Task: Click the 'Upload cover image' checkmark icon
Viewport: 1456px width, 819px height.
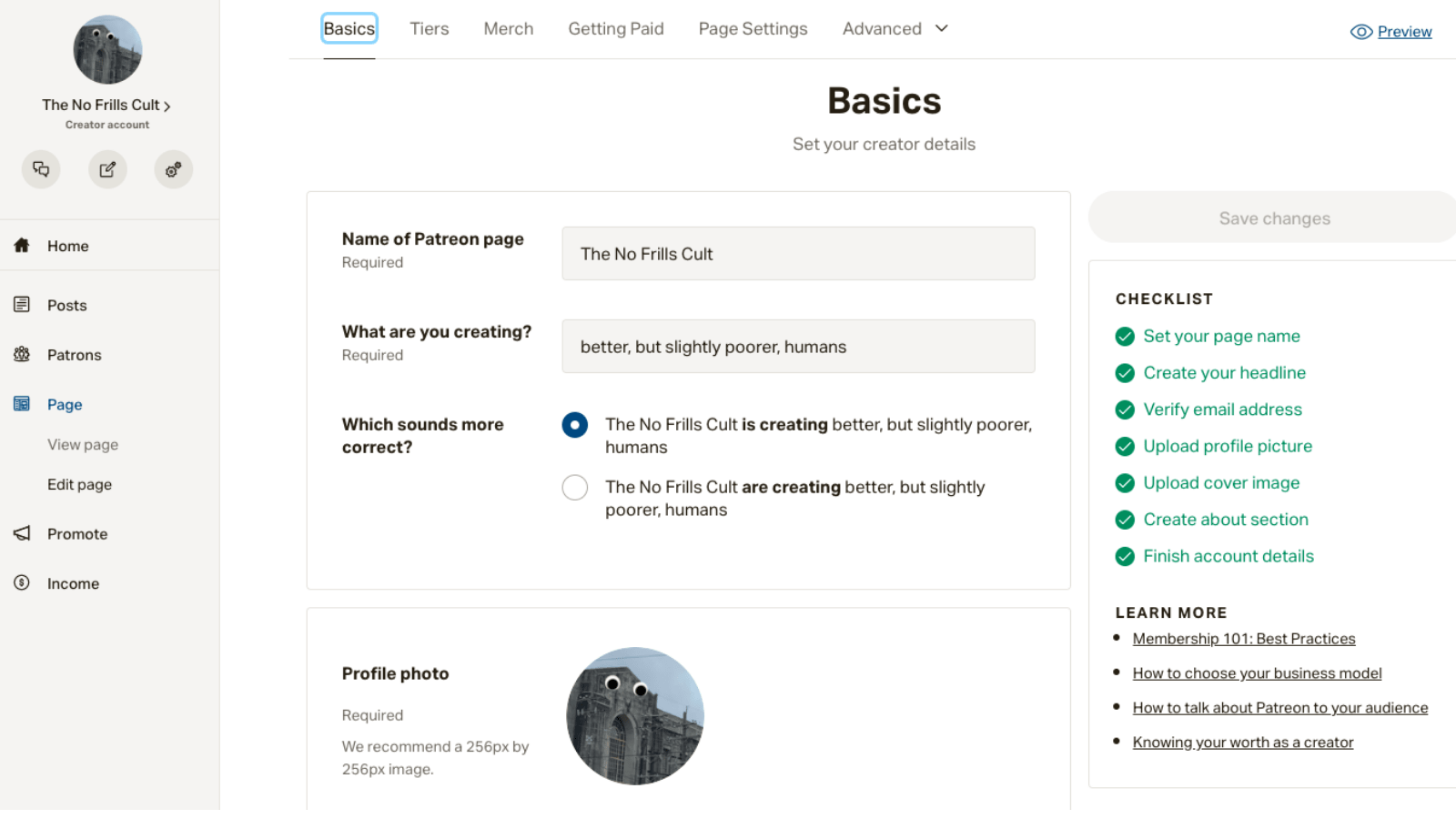Action: tap(1125, 483)
